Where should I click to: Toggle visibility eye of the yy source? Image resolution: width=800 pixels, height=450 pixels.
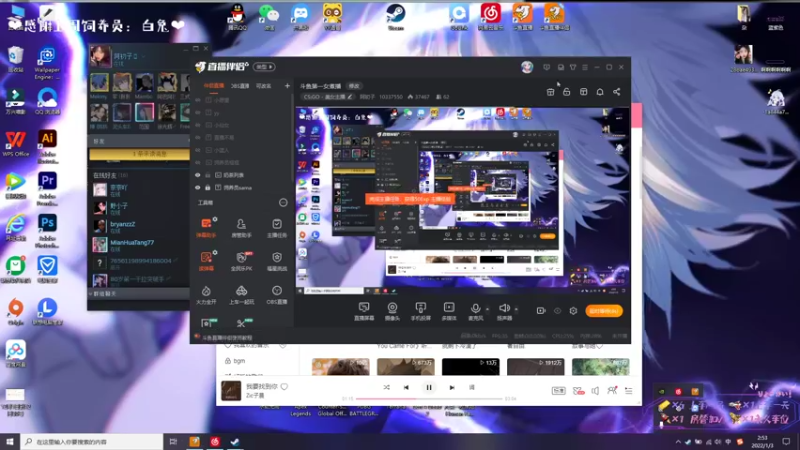[198, 113]
